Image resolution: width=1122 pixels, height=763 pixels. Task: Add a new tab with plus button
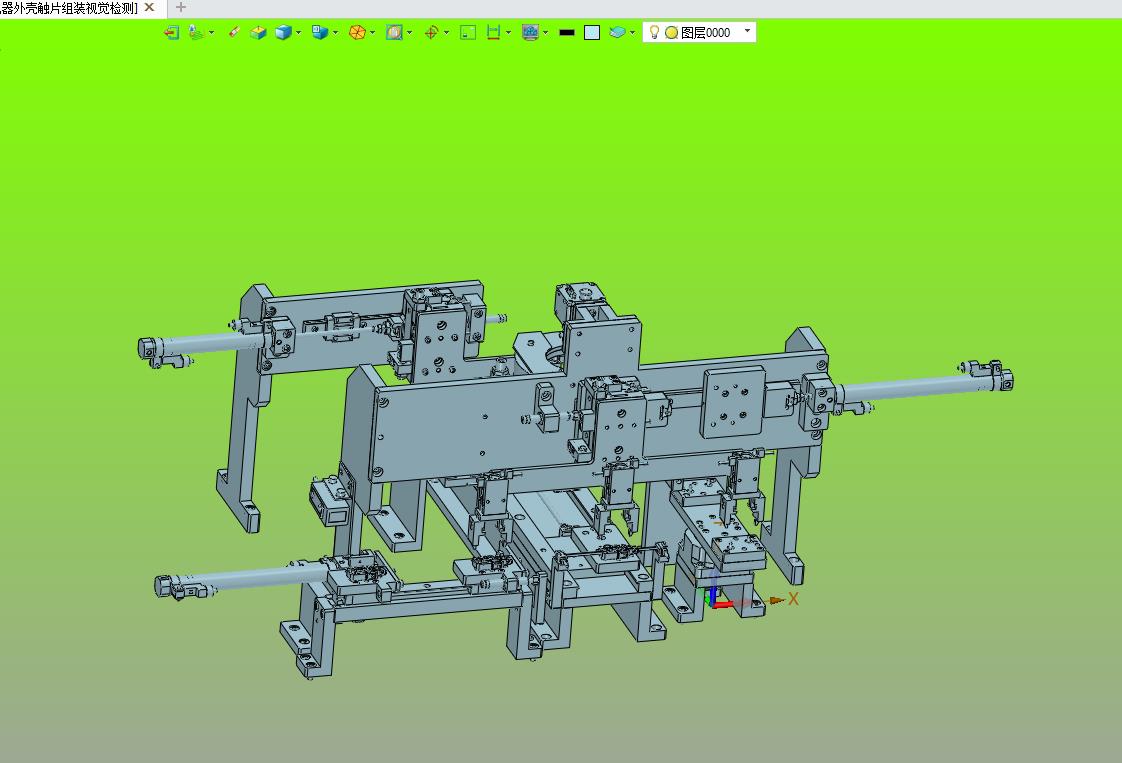pyautogui.click(x=180, y=7)
